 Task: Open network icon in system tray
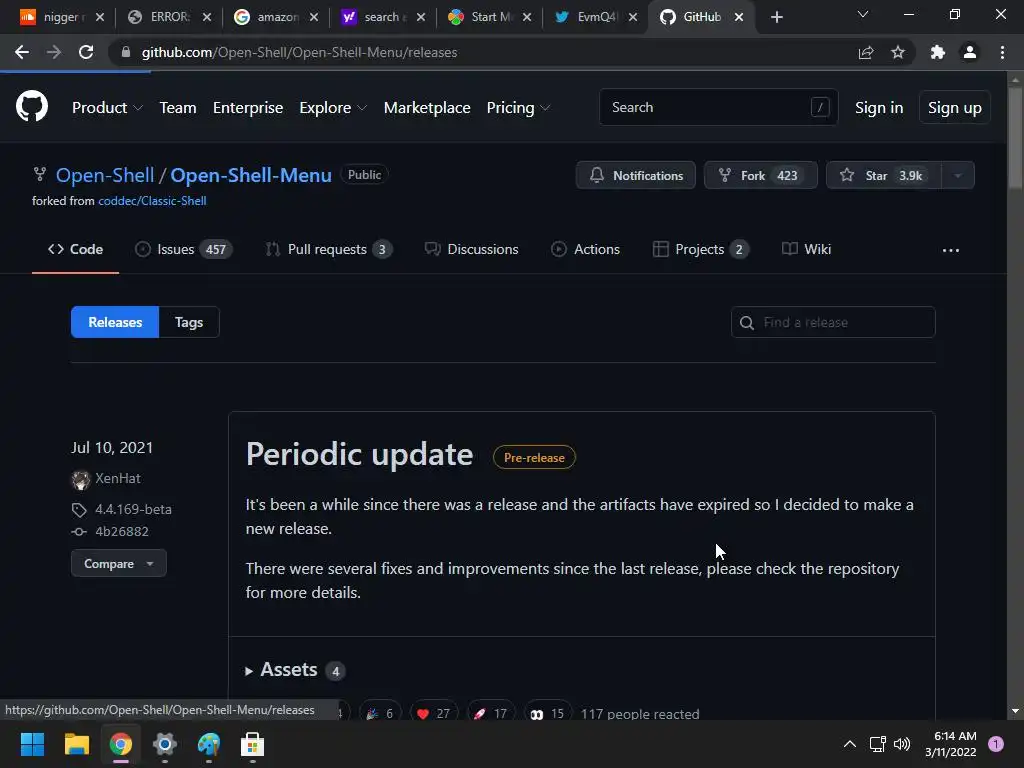(878, 744)
